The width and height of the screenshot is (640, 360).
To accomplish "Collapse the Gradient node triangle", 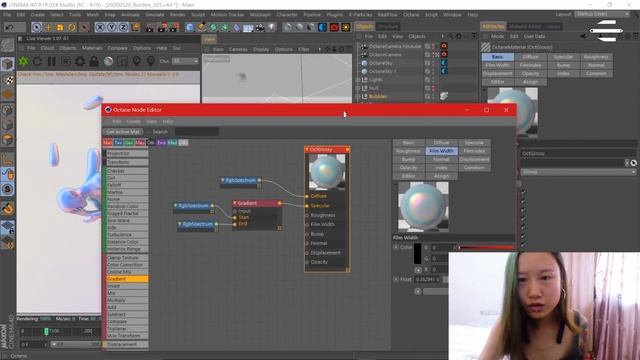I will [x=235, y=203].
